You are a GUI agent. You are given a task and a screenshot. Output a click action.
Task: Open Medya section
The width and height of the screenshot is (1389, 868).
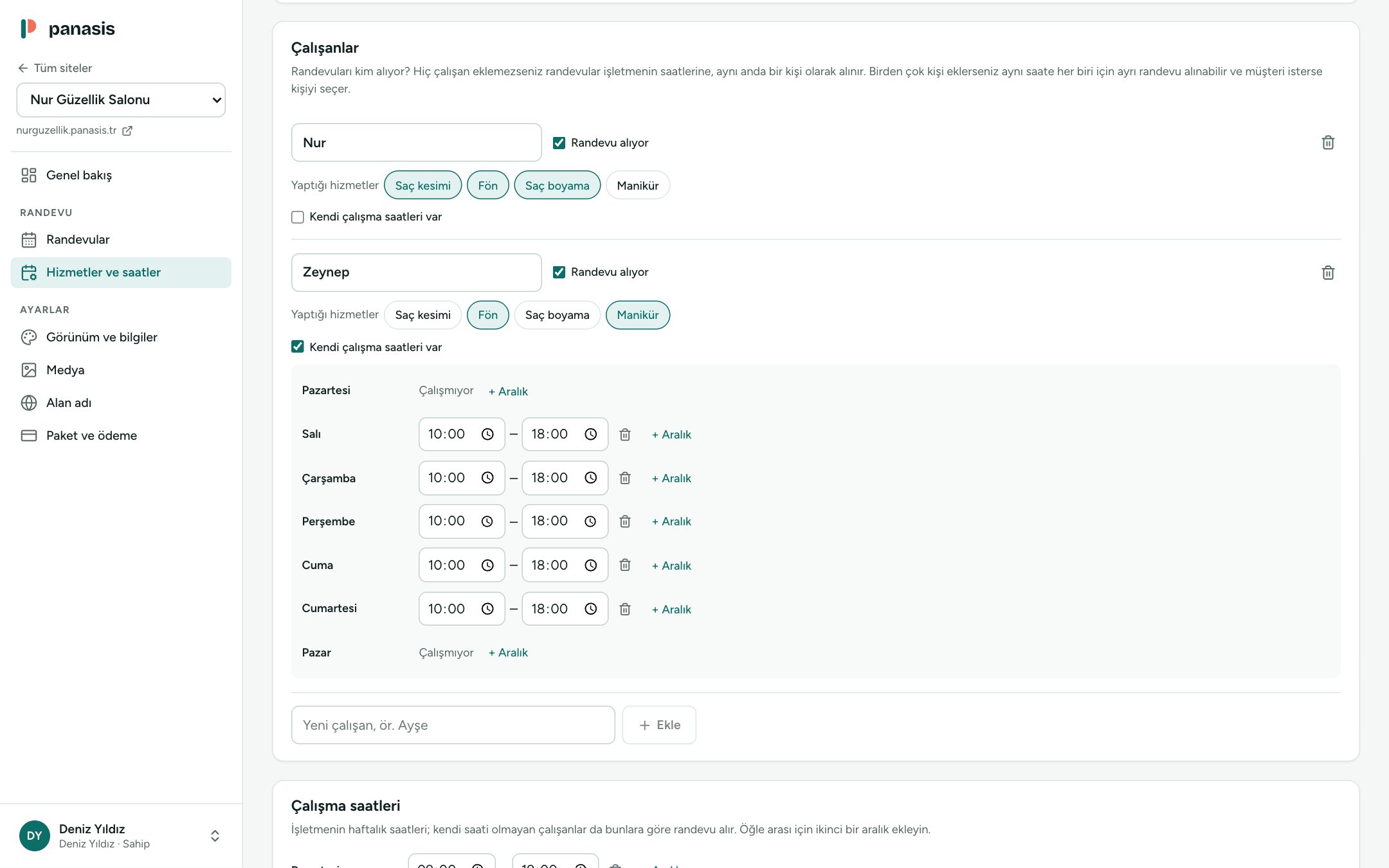121,370
